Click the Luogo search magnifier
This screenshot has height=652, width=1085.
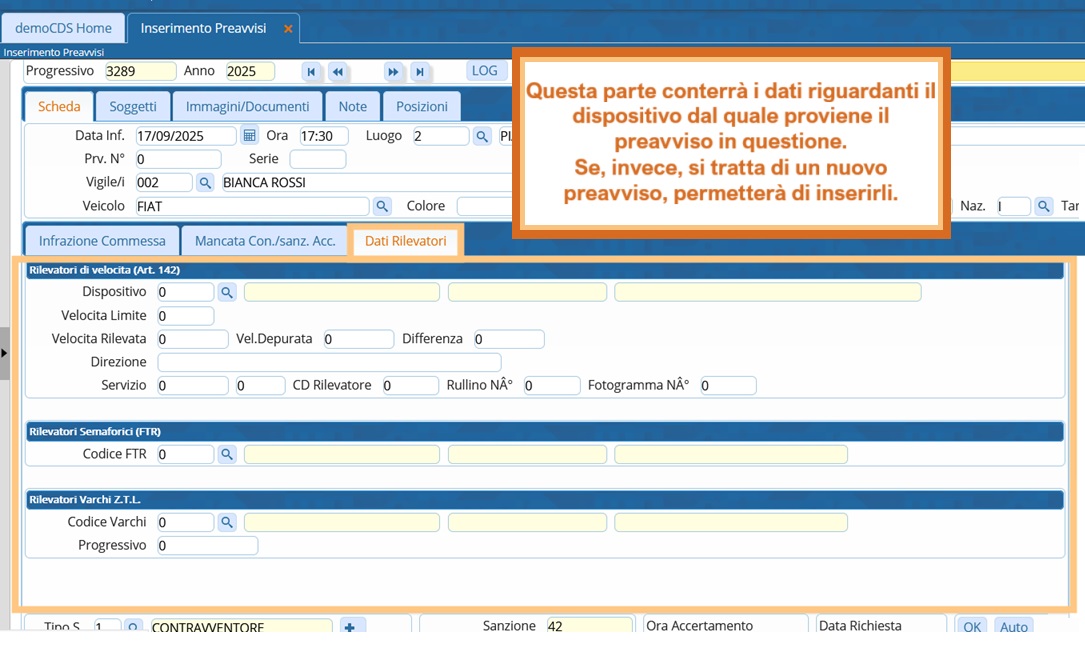click(481, 136)
